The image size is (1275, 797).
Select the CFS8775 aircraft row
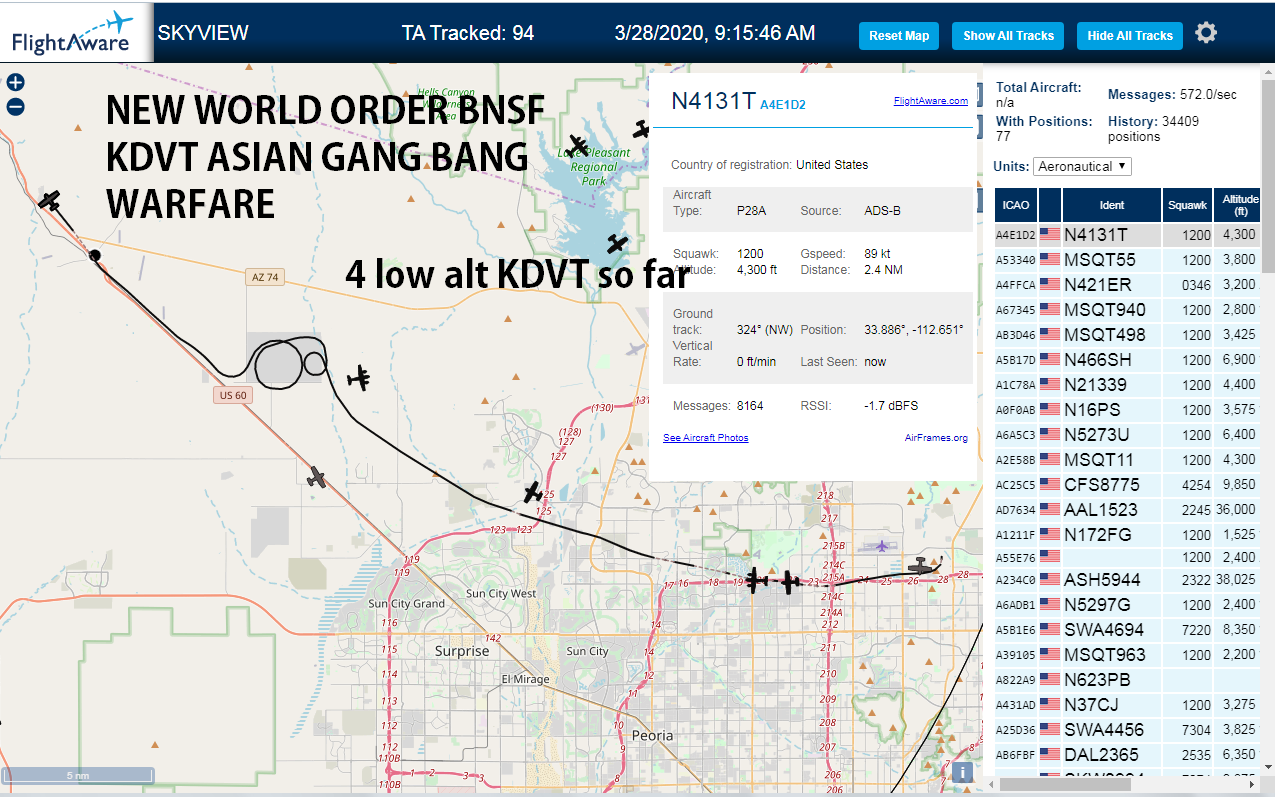[x=1128, y=485]
